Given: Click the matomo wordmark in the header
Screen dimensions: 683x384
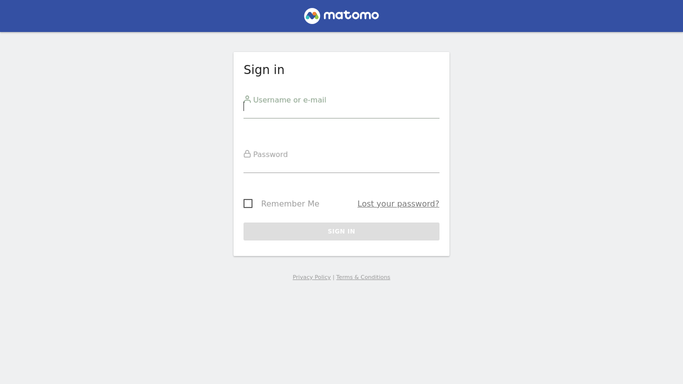Looking at the screenshot, I should [351, 15].
